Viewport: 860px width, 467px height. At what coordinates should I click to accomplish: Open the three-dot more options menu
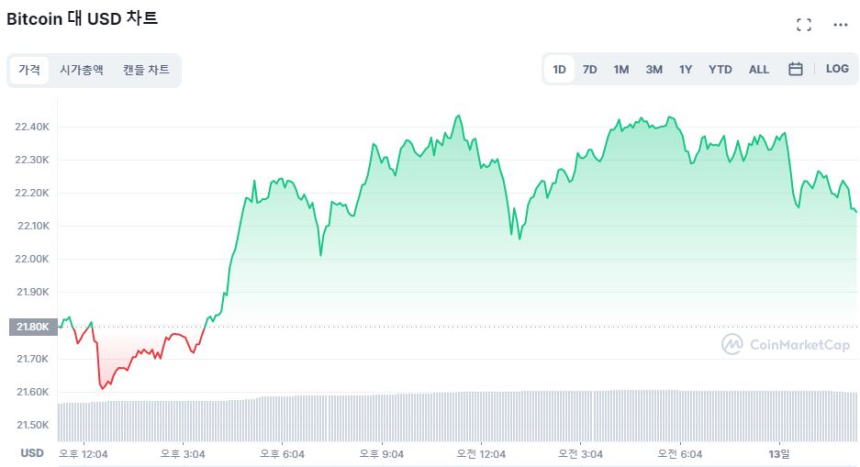840,24
